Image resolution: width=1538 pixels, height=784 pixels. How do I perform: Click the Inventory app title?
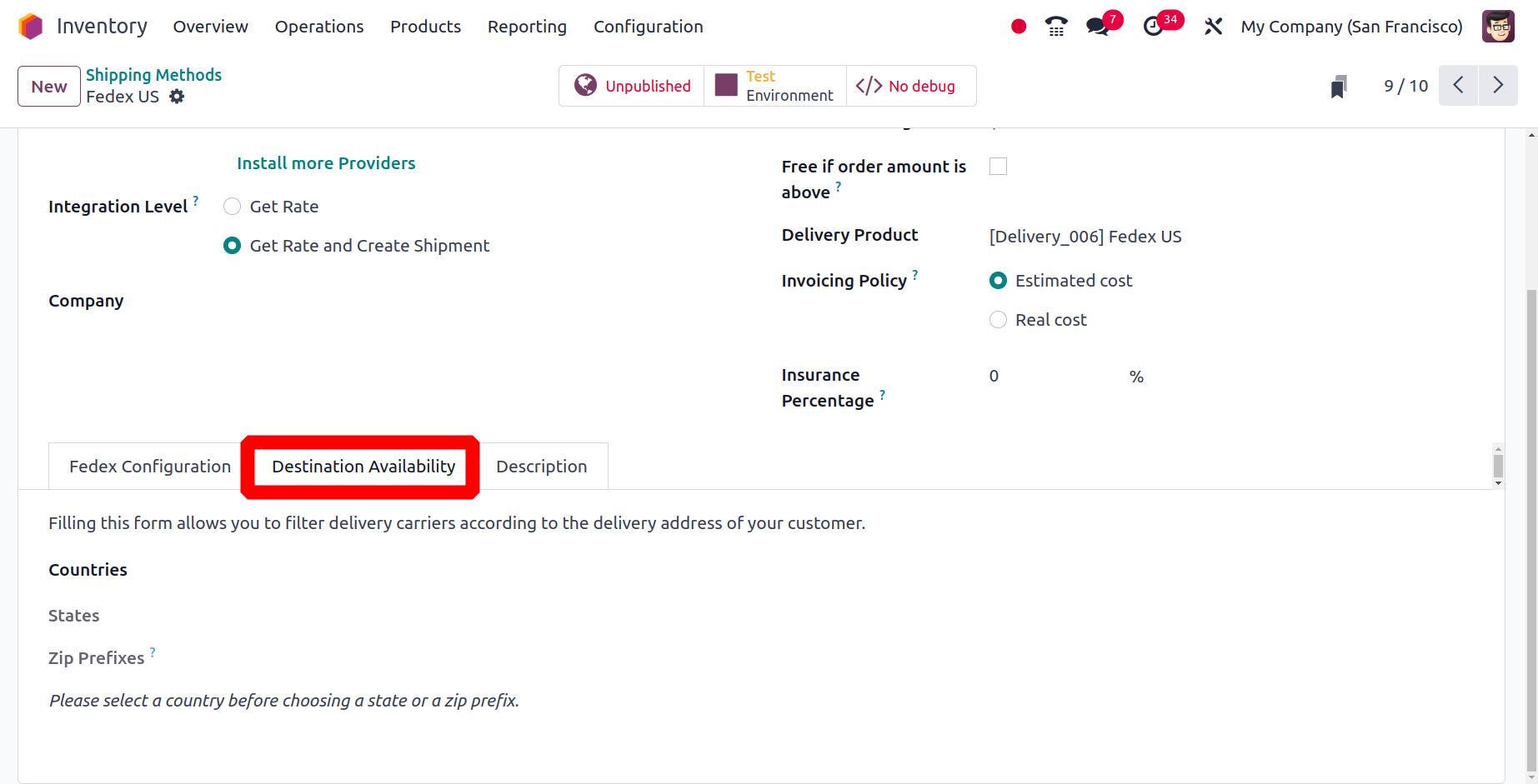(x=102, y=27)
